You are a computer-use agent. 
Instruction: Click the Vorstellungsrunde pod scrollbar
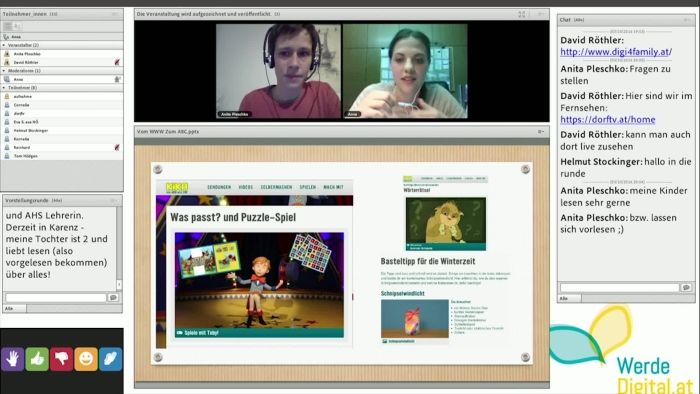(119, 248)
